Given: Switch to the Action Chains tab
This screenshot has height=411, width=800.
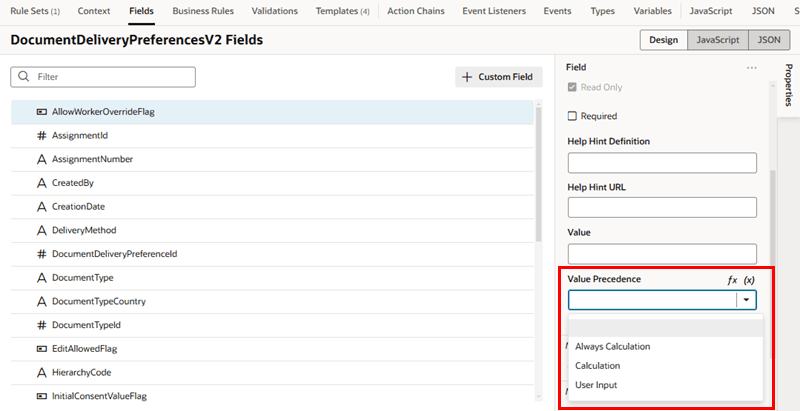Looking at the screenshot, I should click(x=416, y=11).
